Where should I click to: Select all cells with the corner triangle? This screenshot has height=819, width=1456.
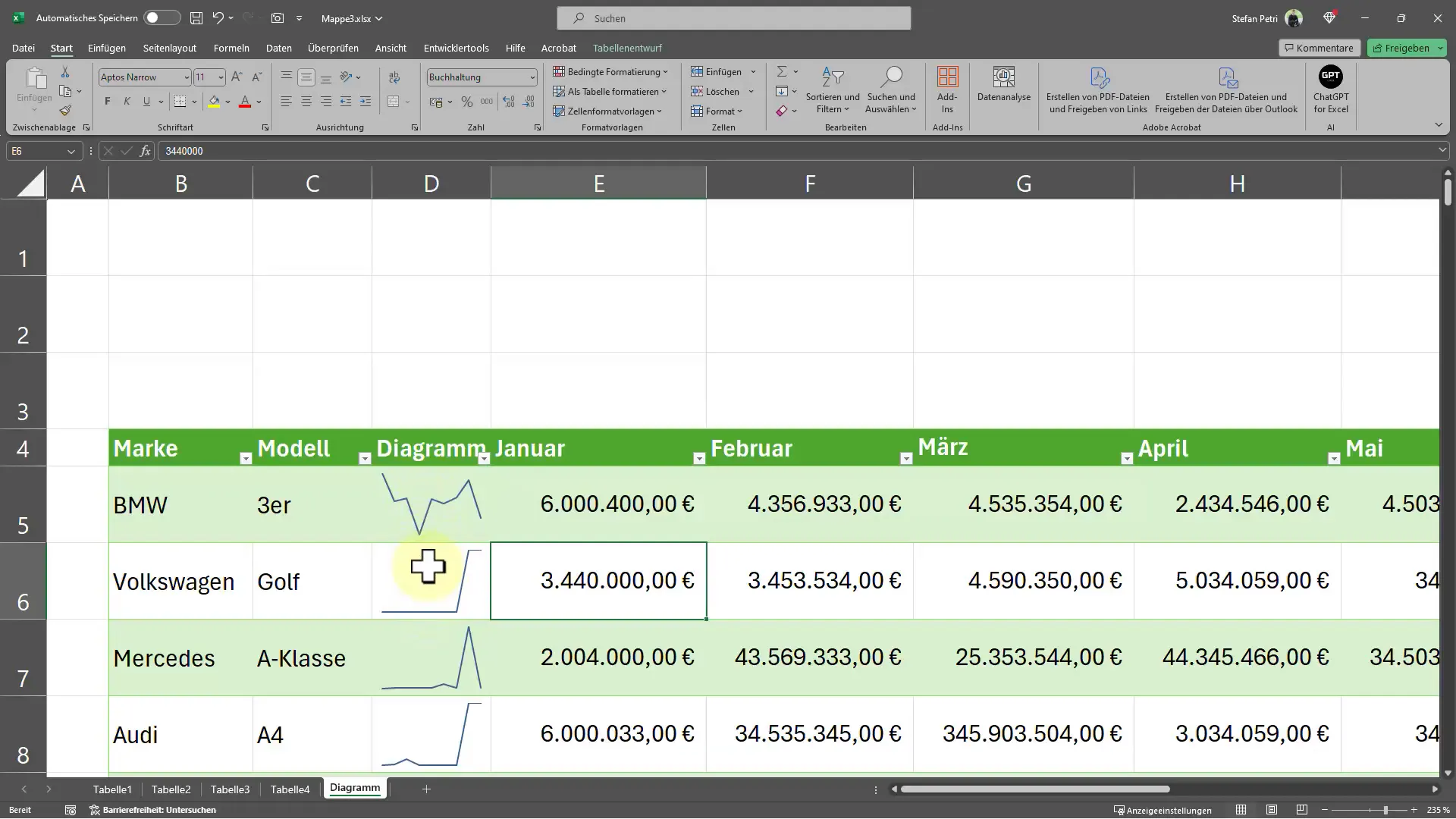pos(30,183)
